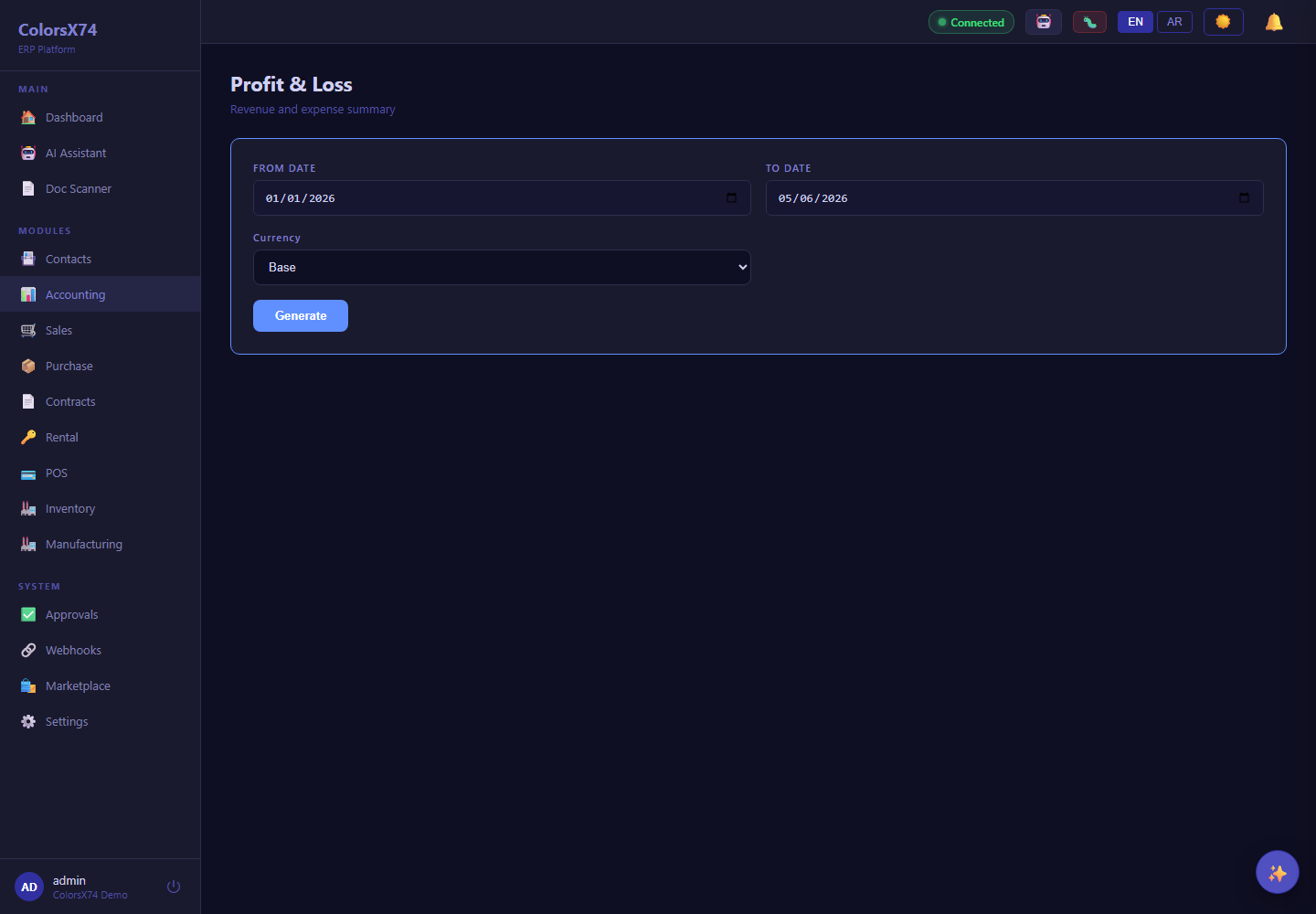The width and height of the screenshot is (1316, 914).
Task: Click the Settings gear icon
Action: tap(28, 721)
